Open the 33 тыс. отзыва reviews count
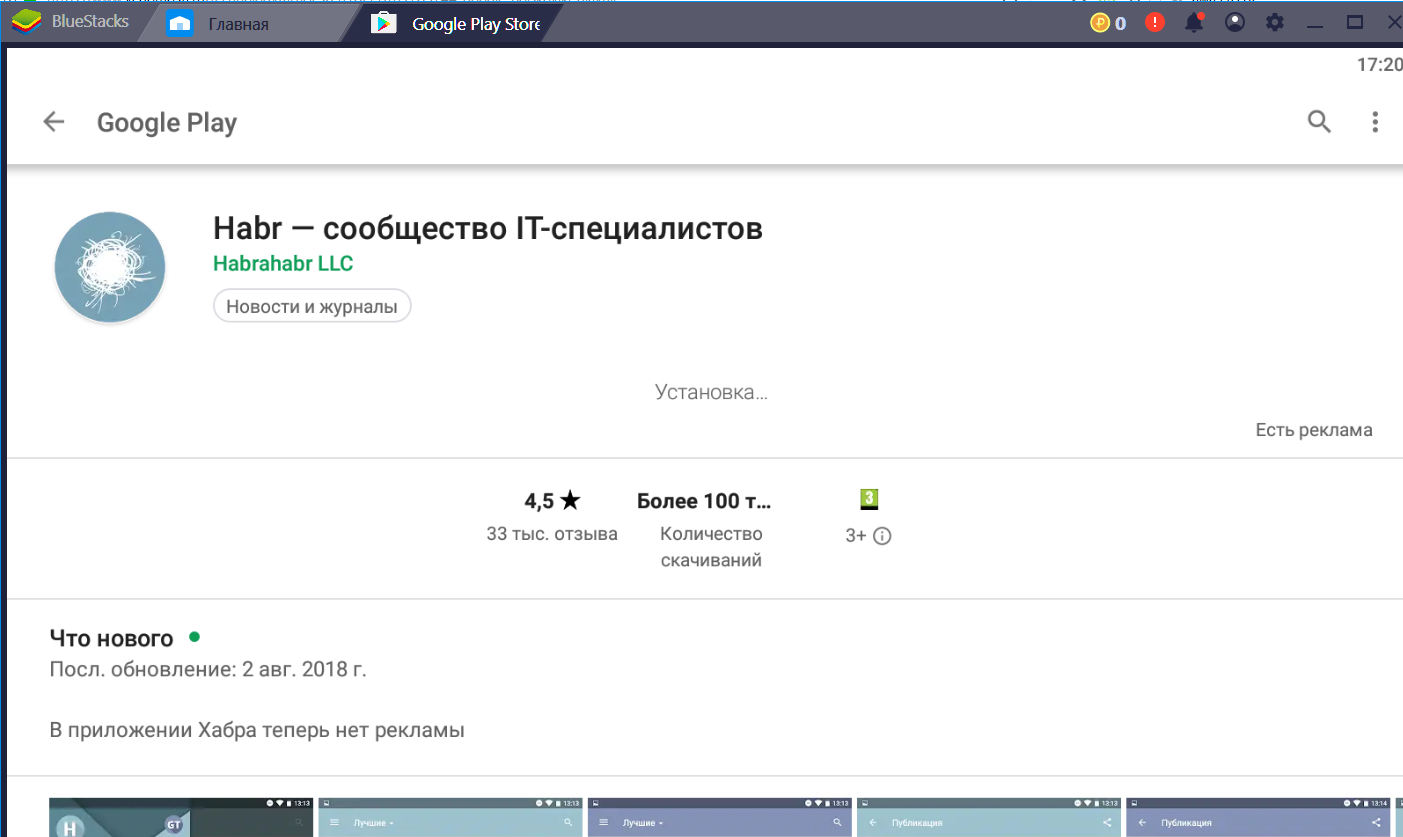1403x837 pixels. coord(552,534)
